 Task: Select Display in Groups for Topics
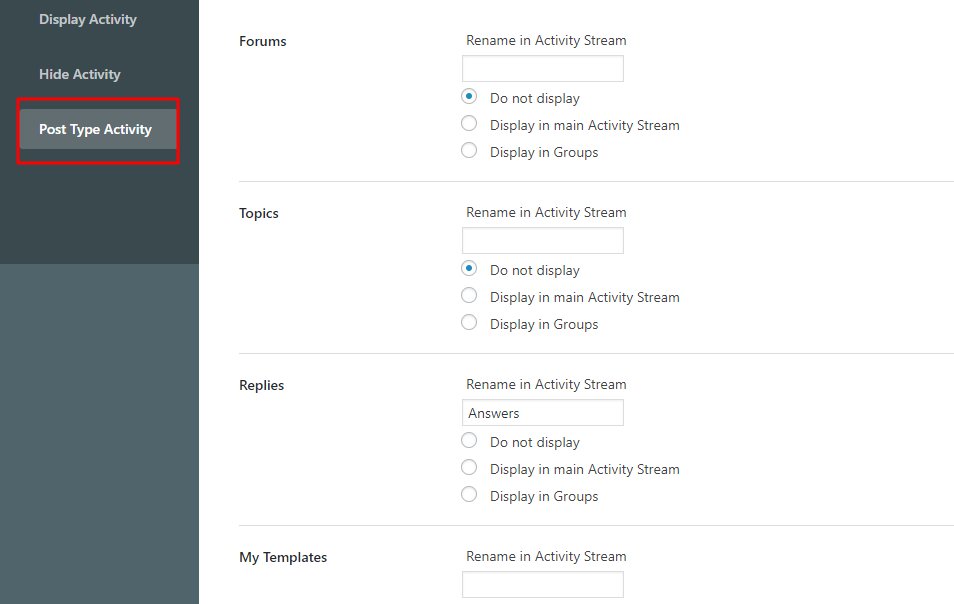click(x=469, y=322)
